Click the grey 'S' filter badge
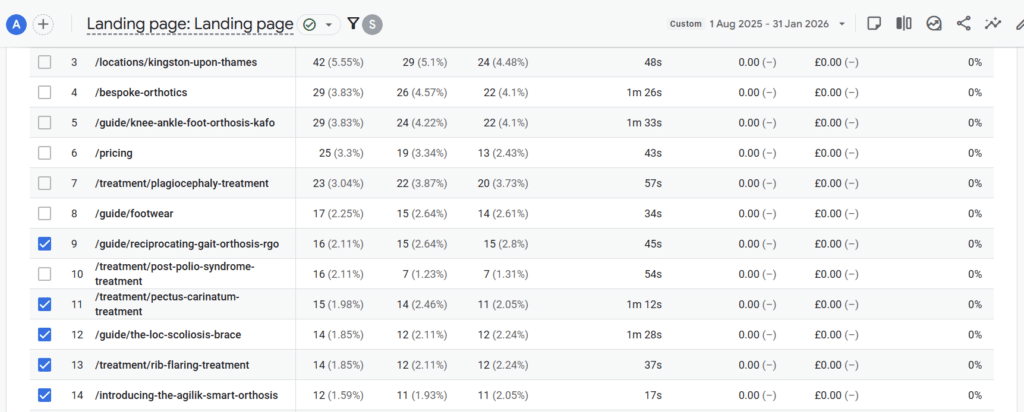 [x=373, y=24]
